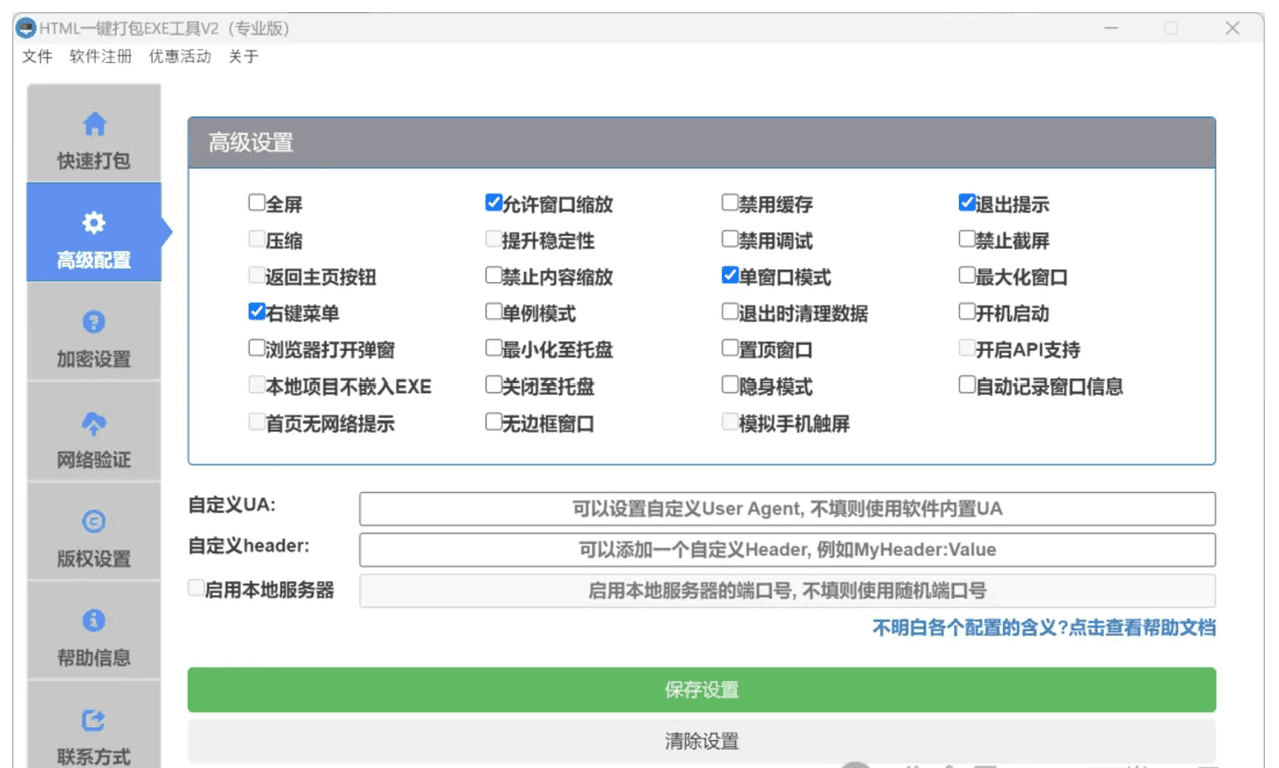Check the 启用本地服务器 box
This screenshot has width=1279, height=768.
(196, 589)
